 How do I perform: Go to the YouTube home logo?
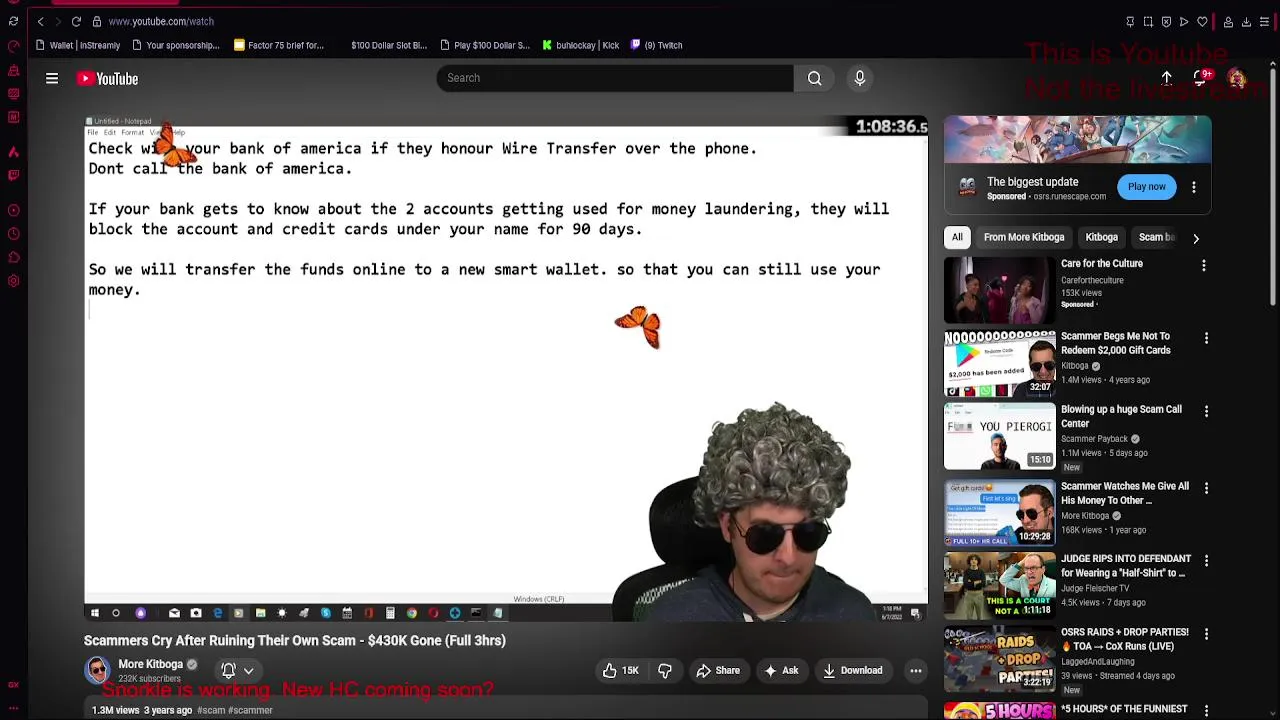107,78
